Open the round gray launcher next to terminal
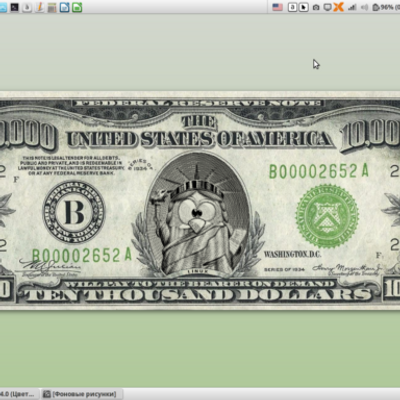The image size is (400, 400). point(27,7)
